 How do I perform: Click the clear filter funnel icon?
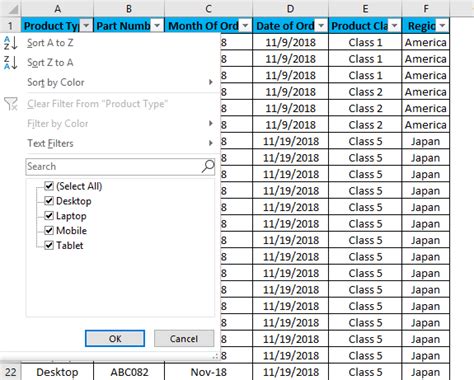click(10, 104)
